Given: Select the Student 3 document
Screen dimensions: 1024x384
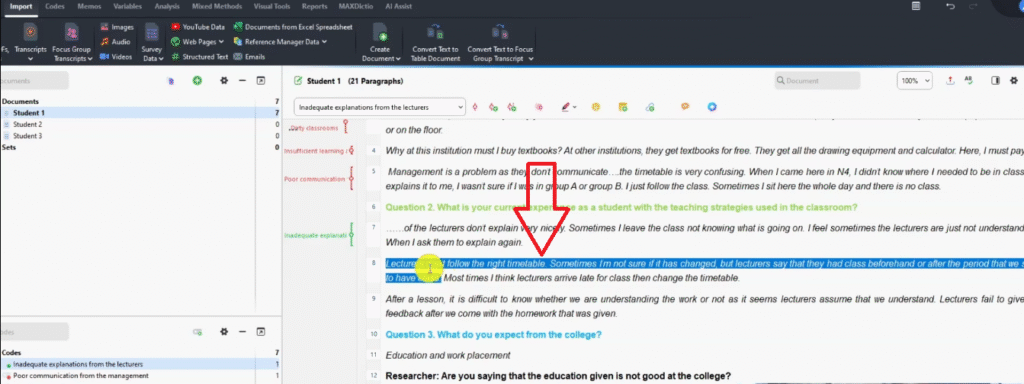Looking at the screenshot, I should tap(140, 136).
